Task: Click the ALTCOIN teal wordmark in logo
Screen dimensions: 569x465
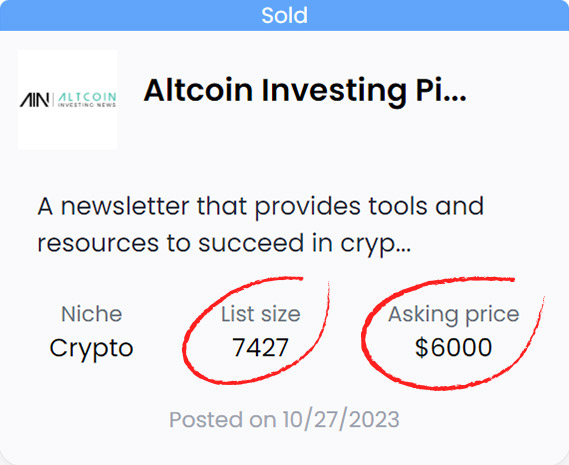Action: [x=87, y=97]
